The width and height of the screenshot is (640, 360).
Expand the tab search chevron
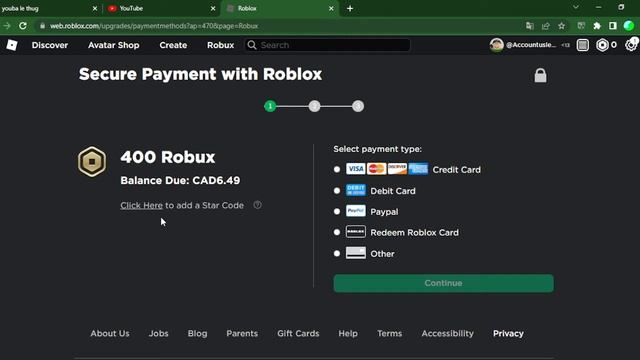576,7
